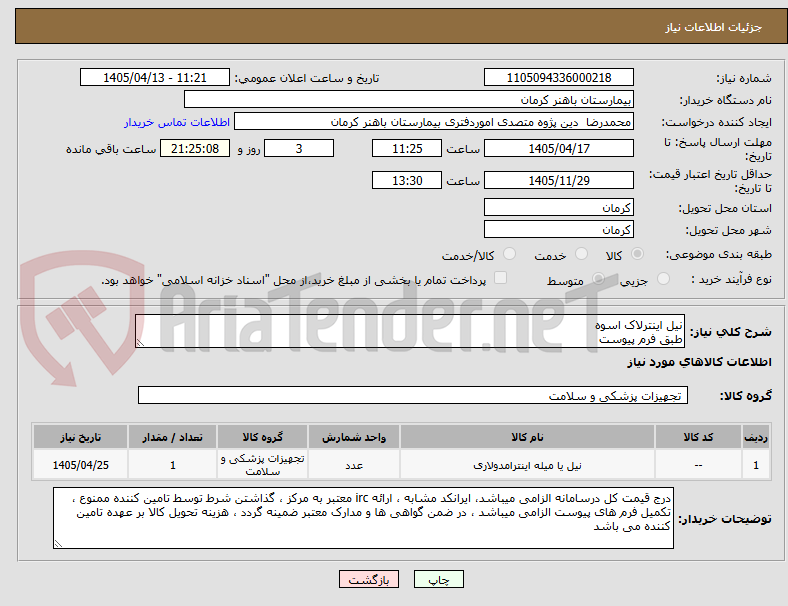Click the remaining days field showing 3
Screen dimensions: 788x606
[x=299, y=148]
